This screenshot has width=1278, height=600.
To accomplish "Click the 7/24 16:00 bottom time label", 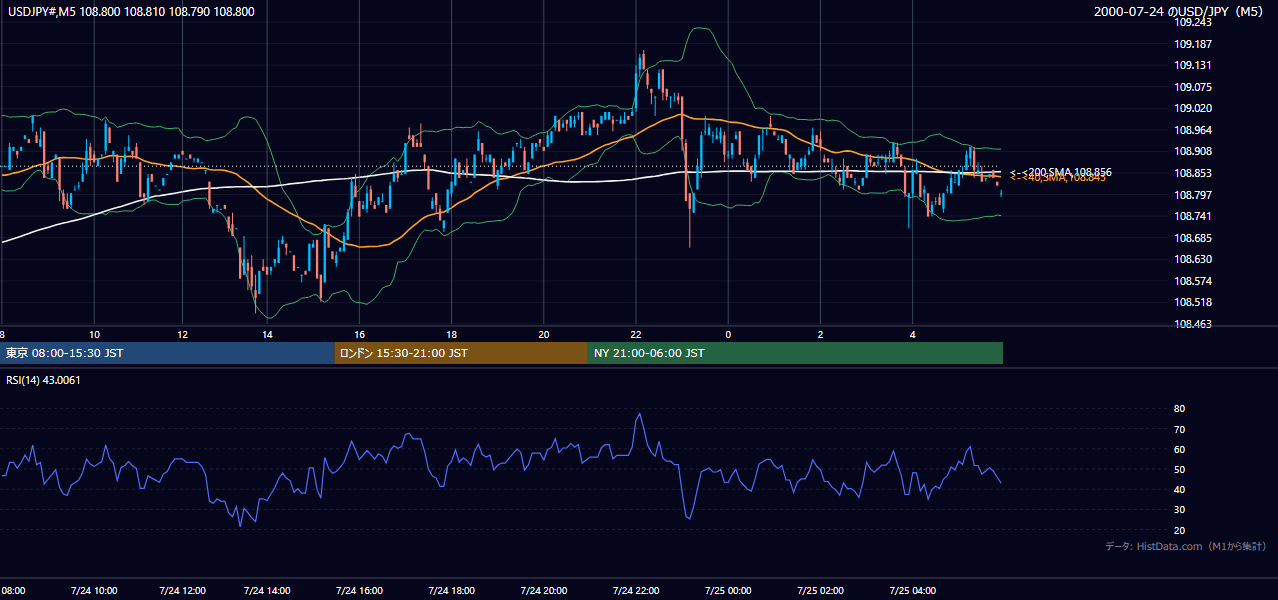I will click(360, 591).
